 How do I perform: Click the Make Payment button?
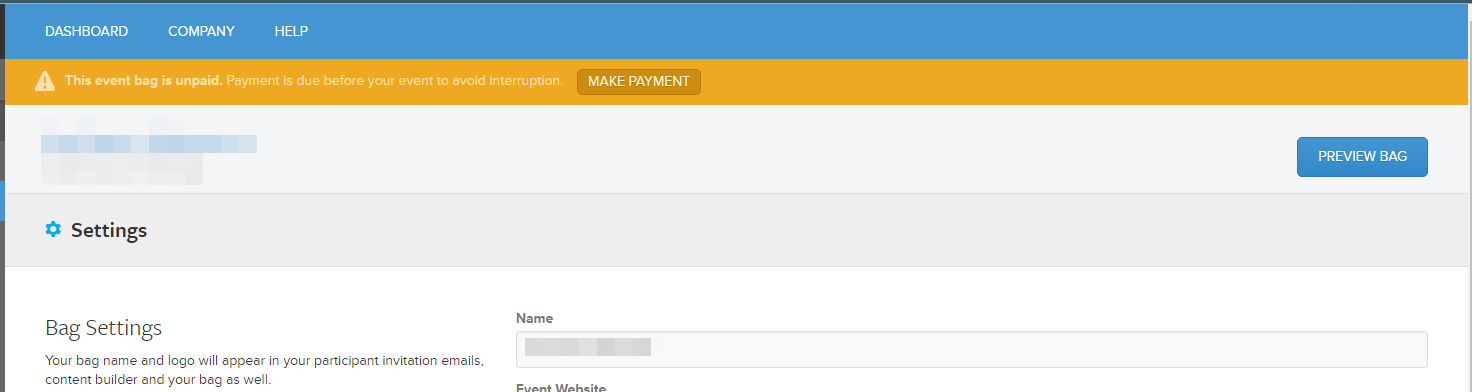coord(639,81)
